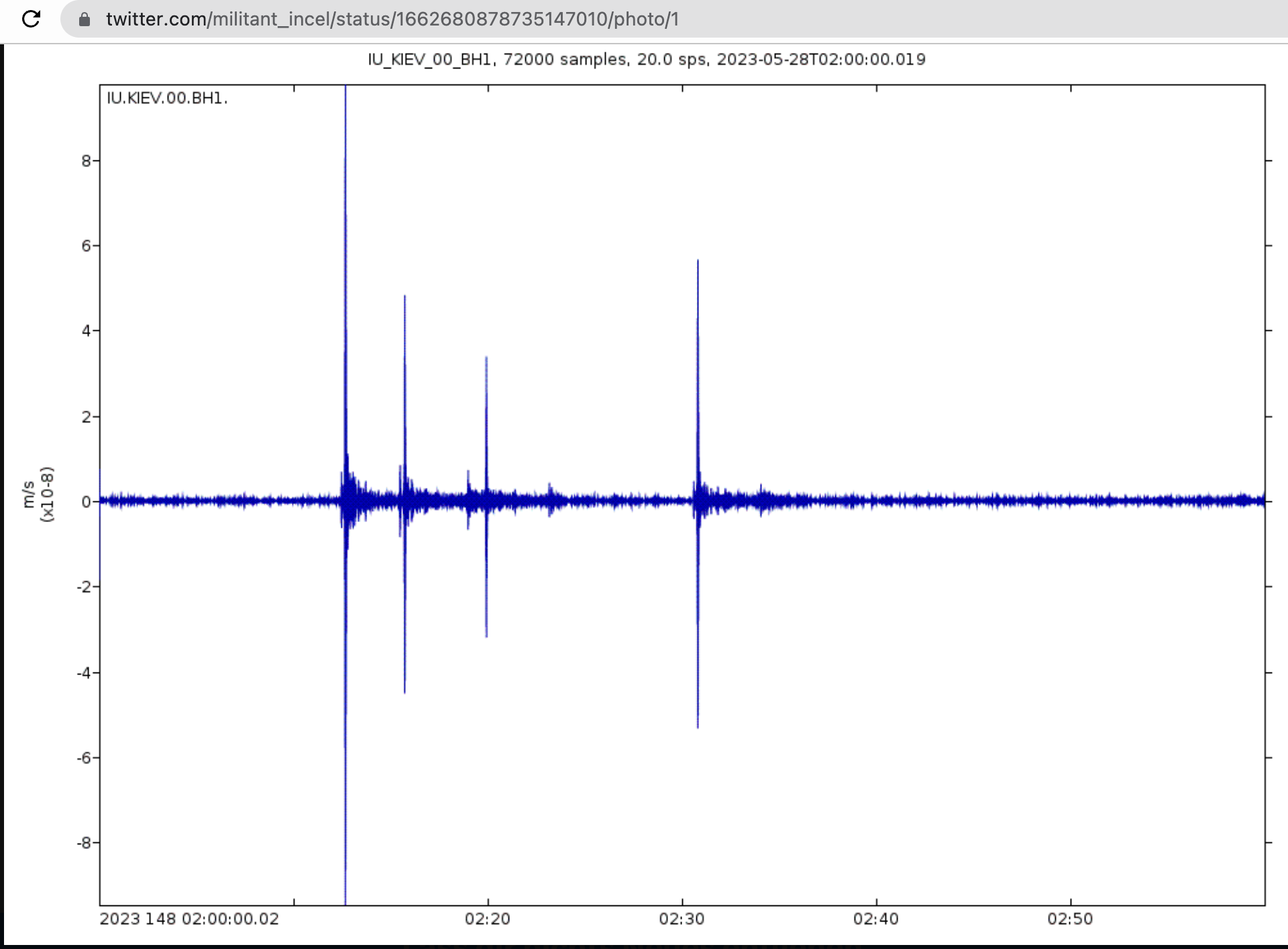Click the '02:40' time axis label
The height and width of the screenshot is (949, 1288).
point(876,919)
